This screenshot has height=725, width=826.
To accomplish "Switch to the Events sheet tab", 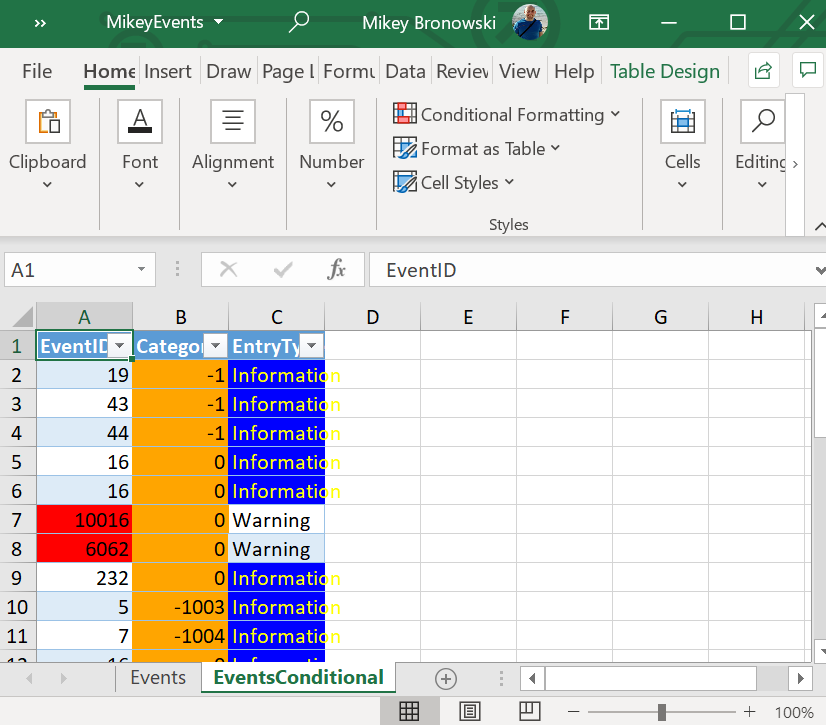I will coord(158,677).
